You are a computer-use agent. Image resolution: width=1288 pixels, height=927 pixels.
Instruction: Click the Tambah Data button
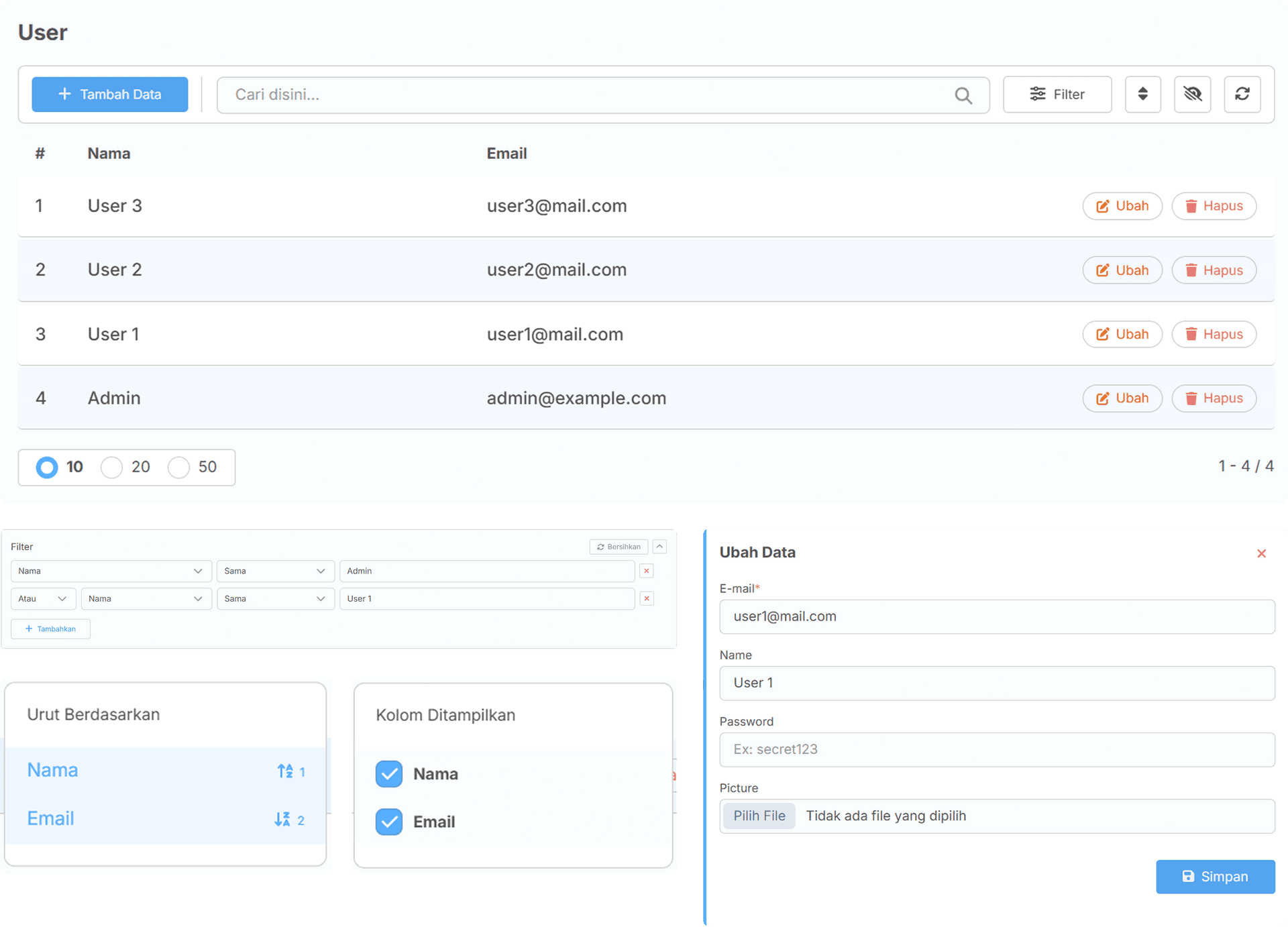coord(110,94)
